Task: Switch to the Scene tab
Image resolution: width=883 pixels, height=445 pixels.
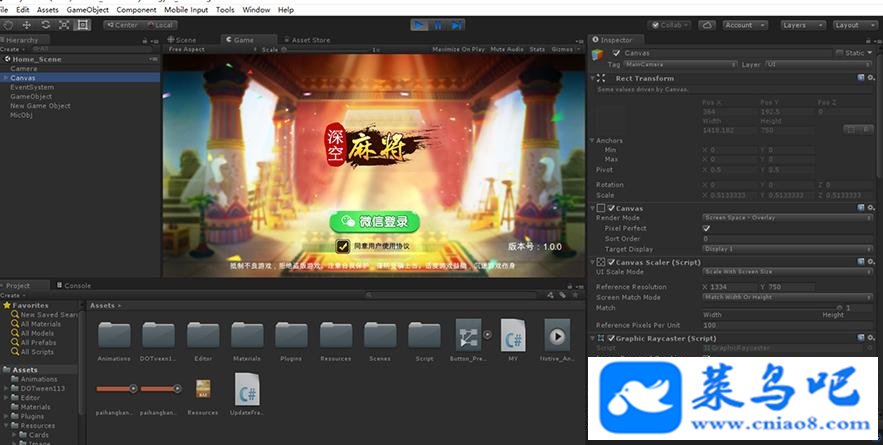Action: [x=182, y=40]
